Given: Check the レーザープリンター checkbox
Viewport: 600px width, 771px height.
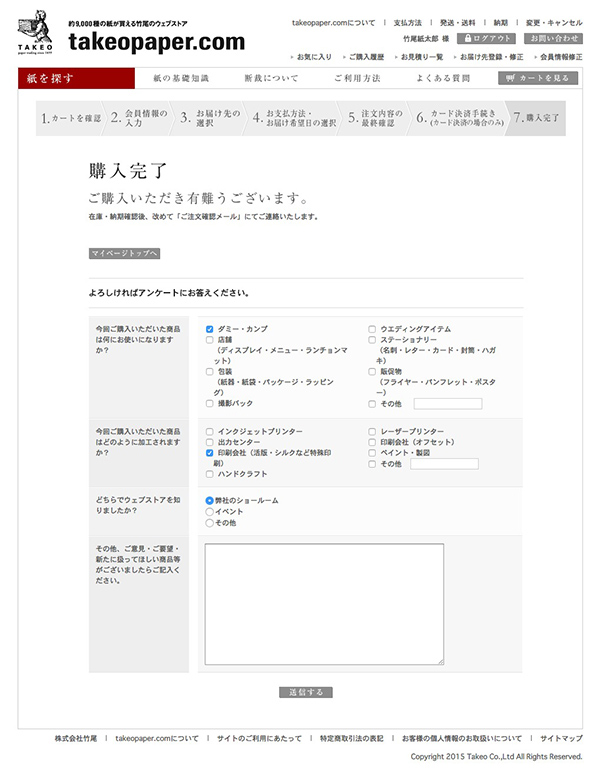Looking at the screenshot, I should (372, 431).
